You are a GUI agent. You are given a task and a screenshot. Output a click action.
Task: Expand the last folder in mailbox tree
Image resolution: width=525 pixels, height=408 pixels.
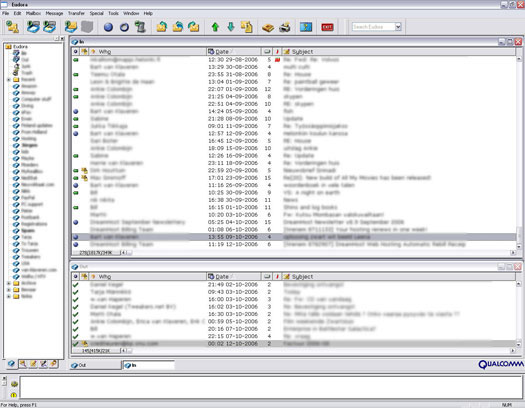point(9,296)
